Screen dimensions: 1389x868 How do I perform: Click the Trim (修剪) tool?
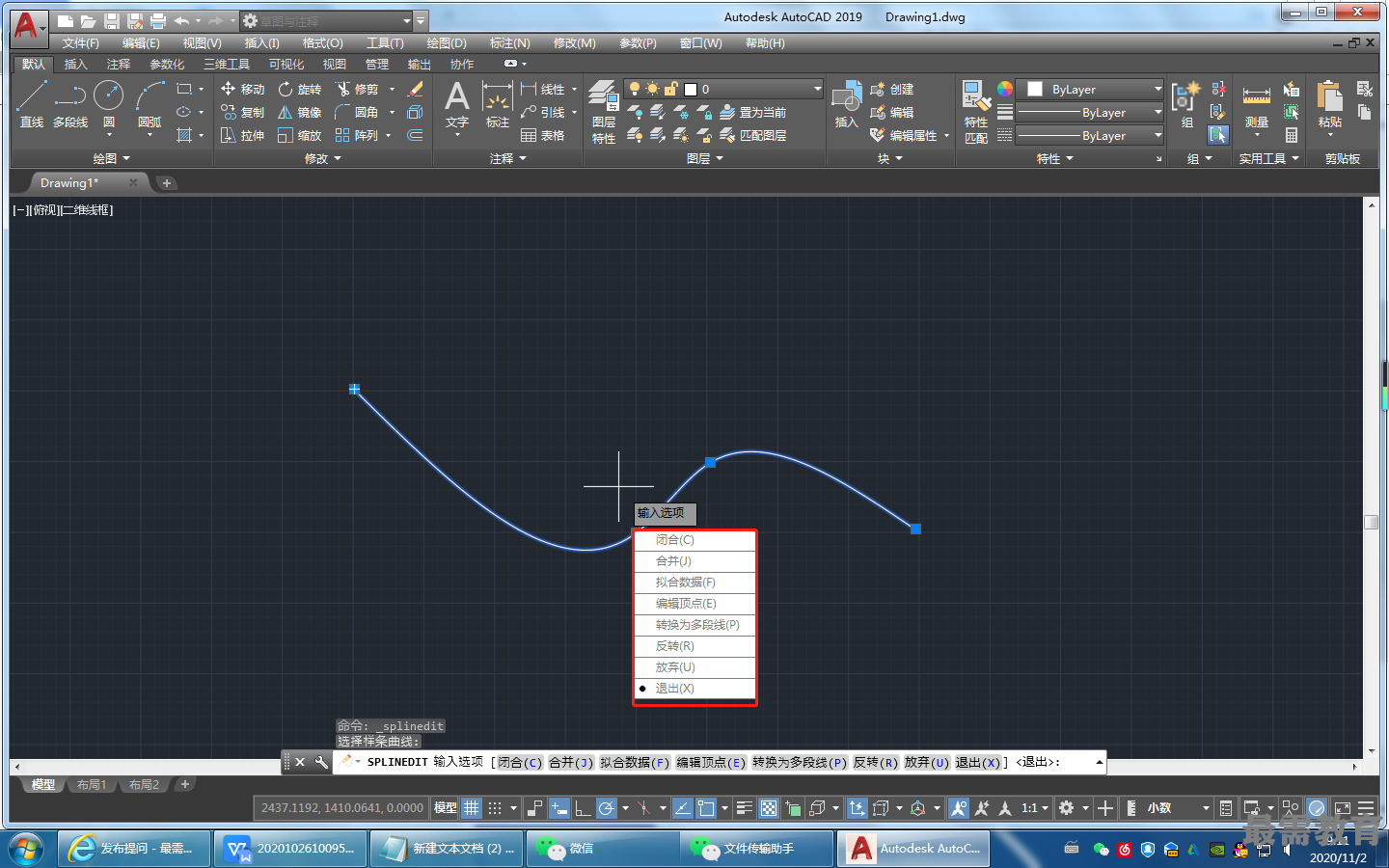[356, 89]
